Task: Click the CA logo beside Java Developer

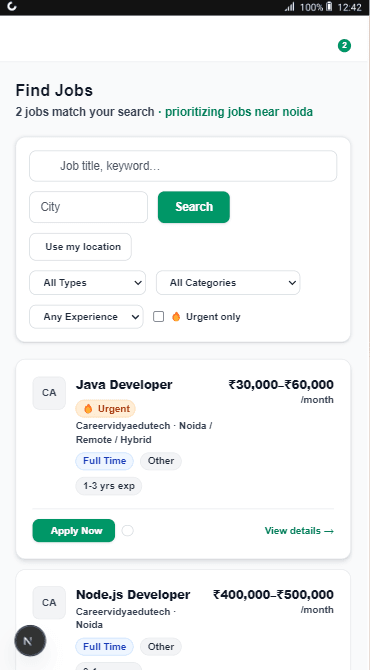Action: tap(49, 393)
